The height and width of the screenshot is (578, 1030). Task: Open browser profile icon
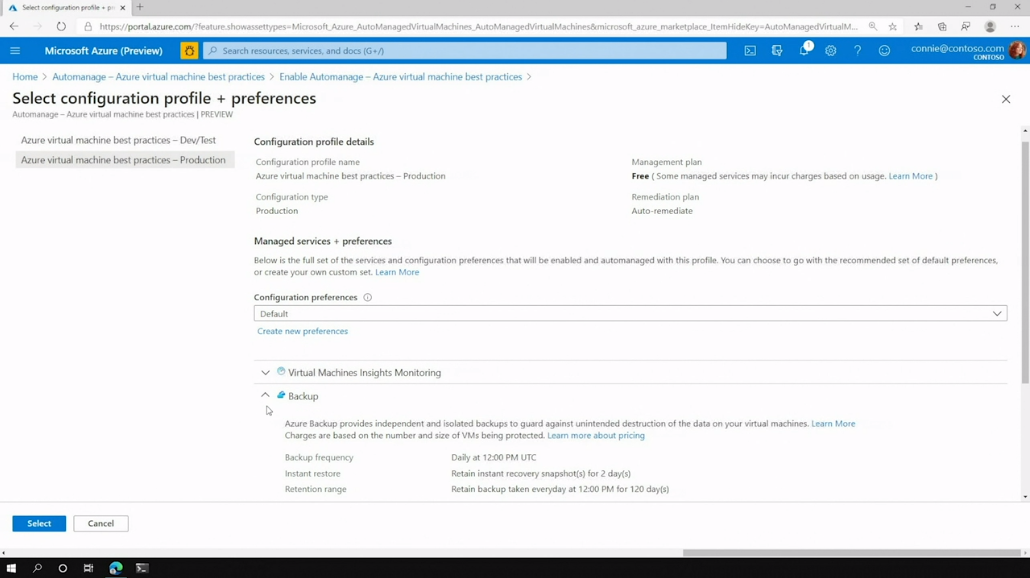(x=990, y=26)
